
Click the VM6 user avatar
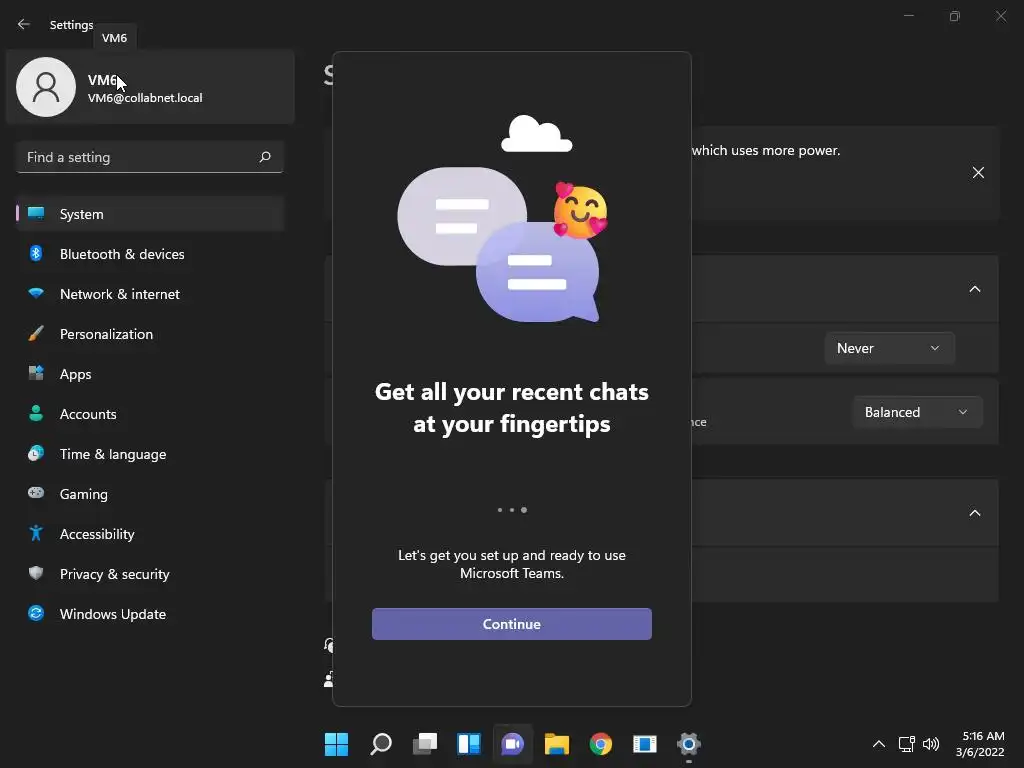click(46, 87)
